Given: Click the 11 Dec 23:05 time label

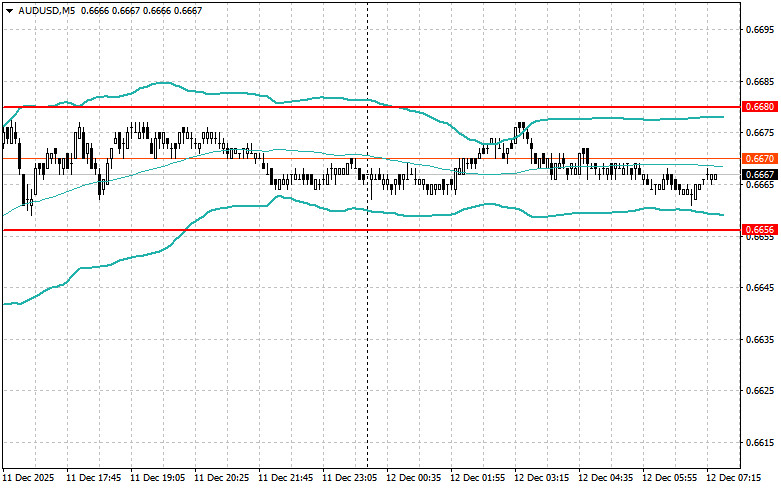Looking at the screenshot, I should [350, 478].
